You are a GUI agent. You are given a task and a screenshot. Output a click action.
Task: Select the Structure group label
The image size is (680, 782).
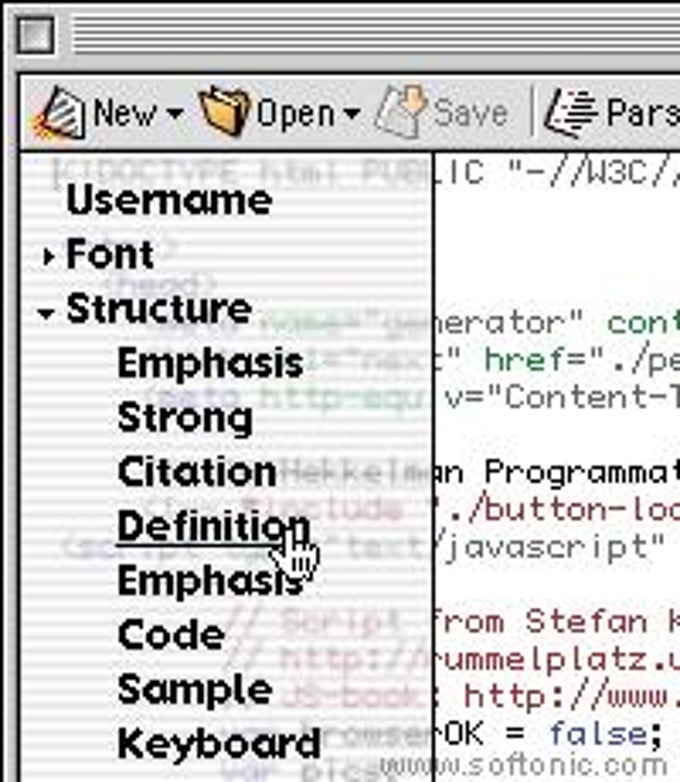pyautogui.click(x=159, y=308)
